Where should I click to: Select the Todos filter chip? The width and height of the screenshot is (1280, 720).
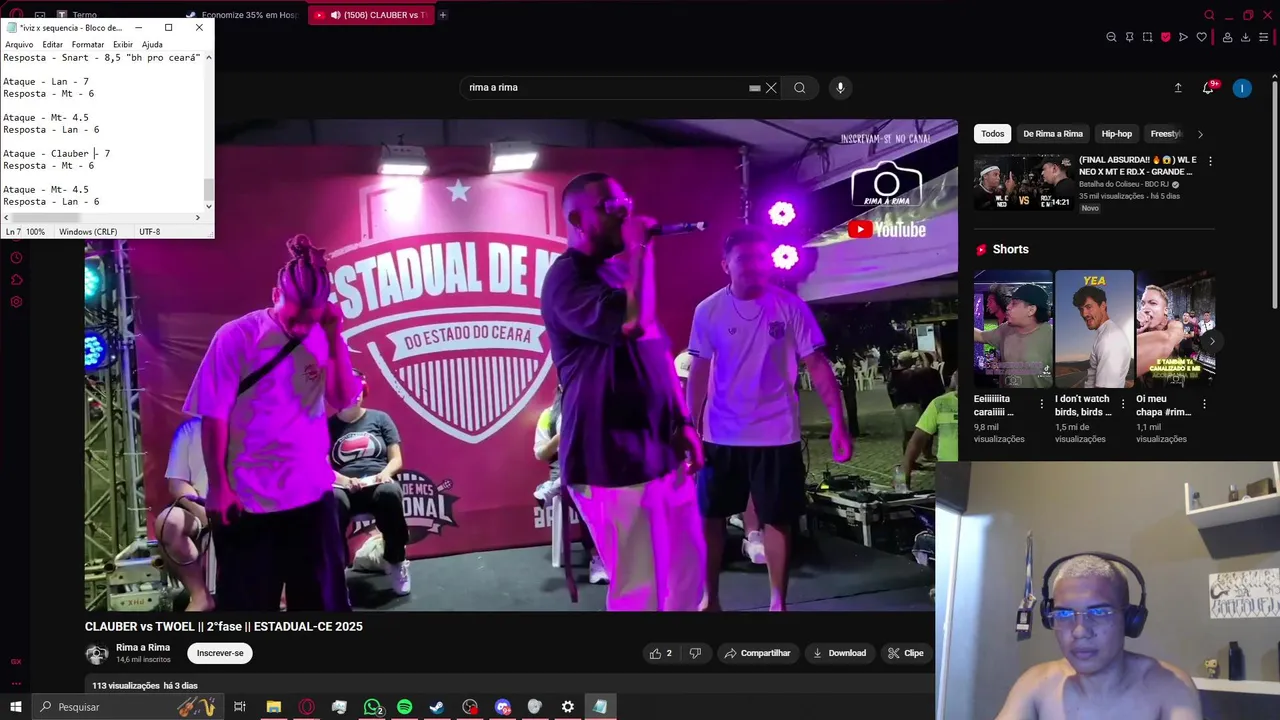coord(992,134)
